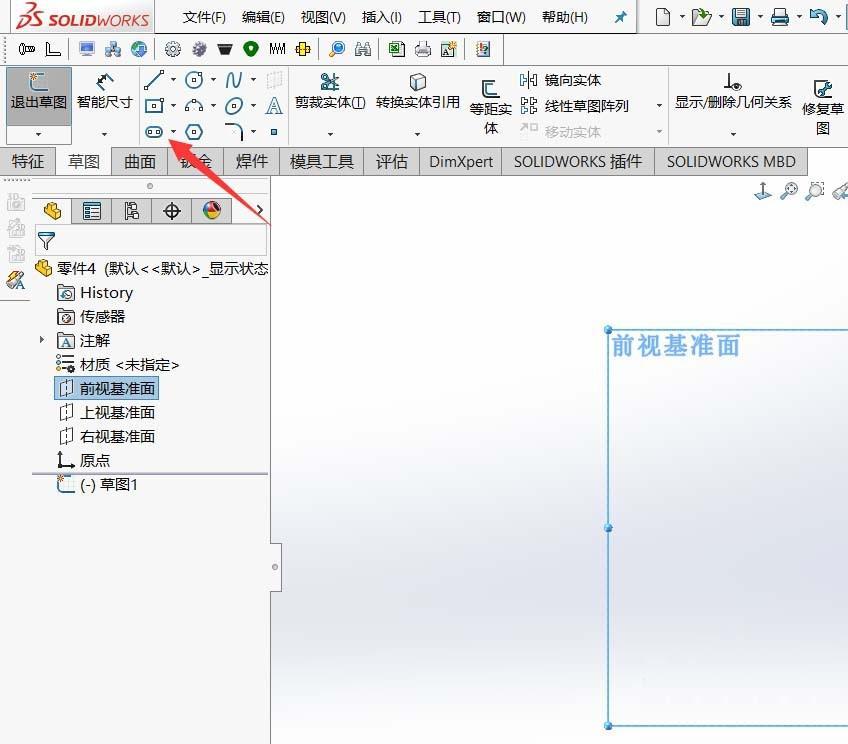The height and width of the screenshot is (744, 848).
Task: Select the Spline sketch tool
Action: point(234,80)
